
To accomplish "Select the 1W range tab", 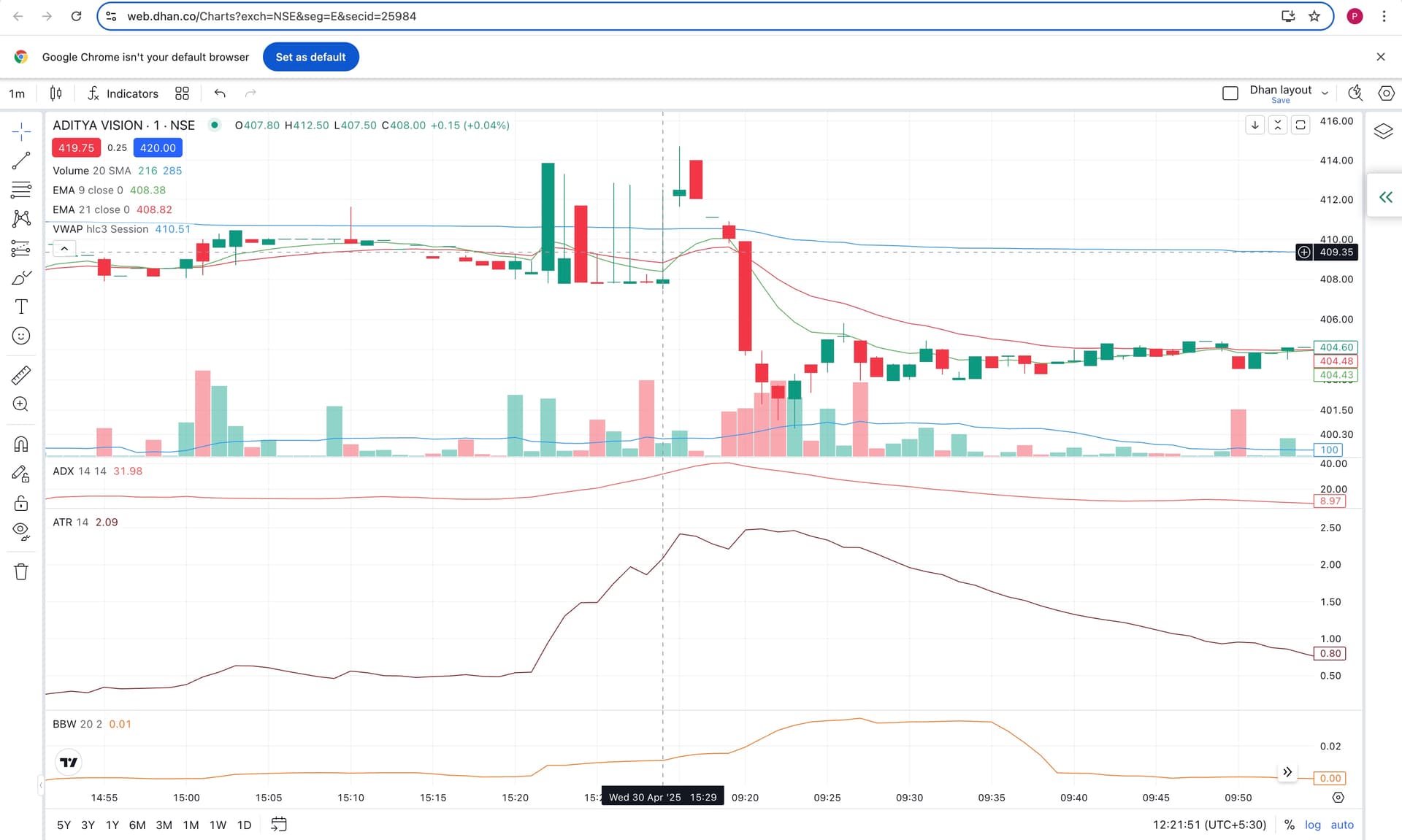I will click(218, 825).
